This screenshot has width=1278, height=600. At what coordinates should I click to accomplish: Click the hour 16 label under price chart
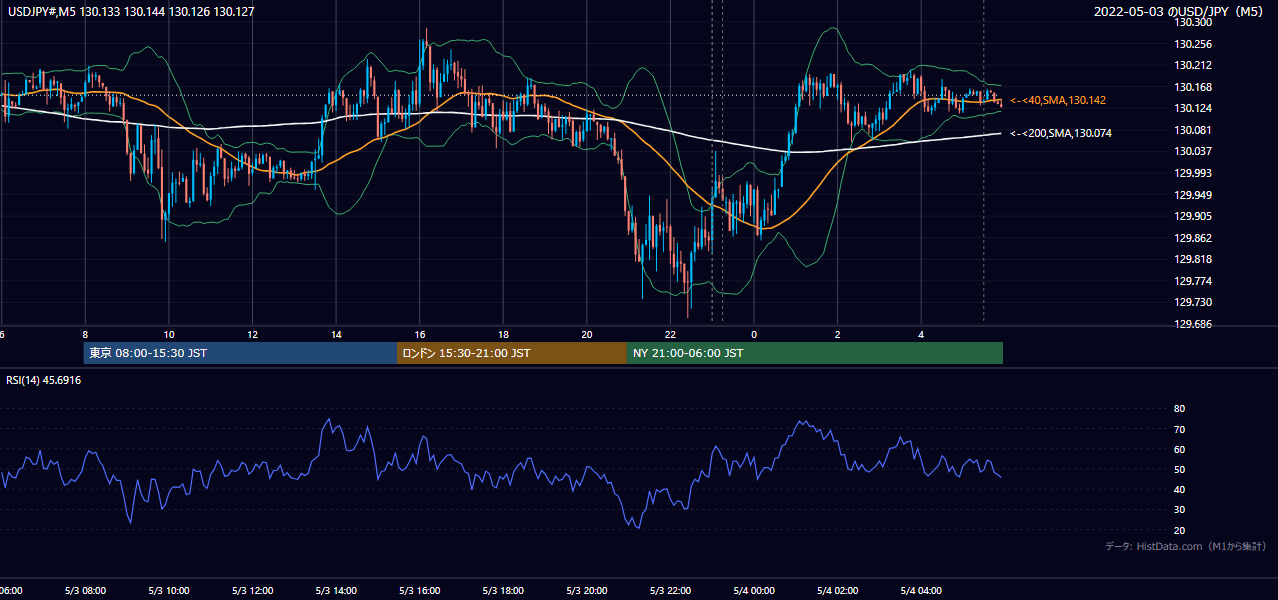[x=420, y=335]
